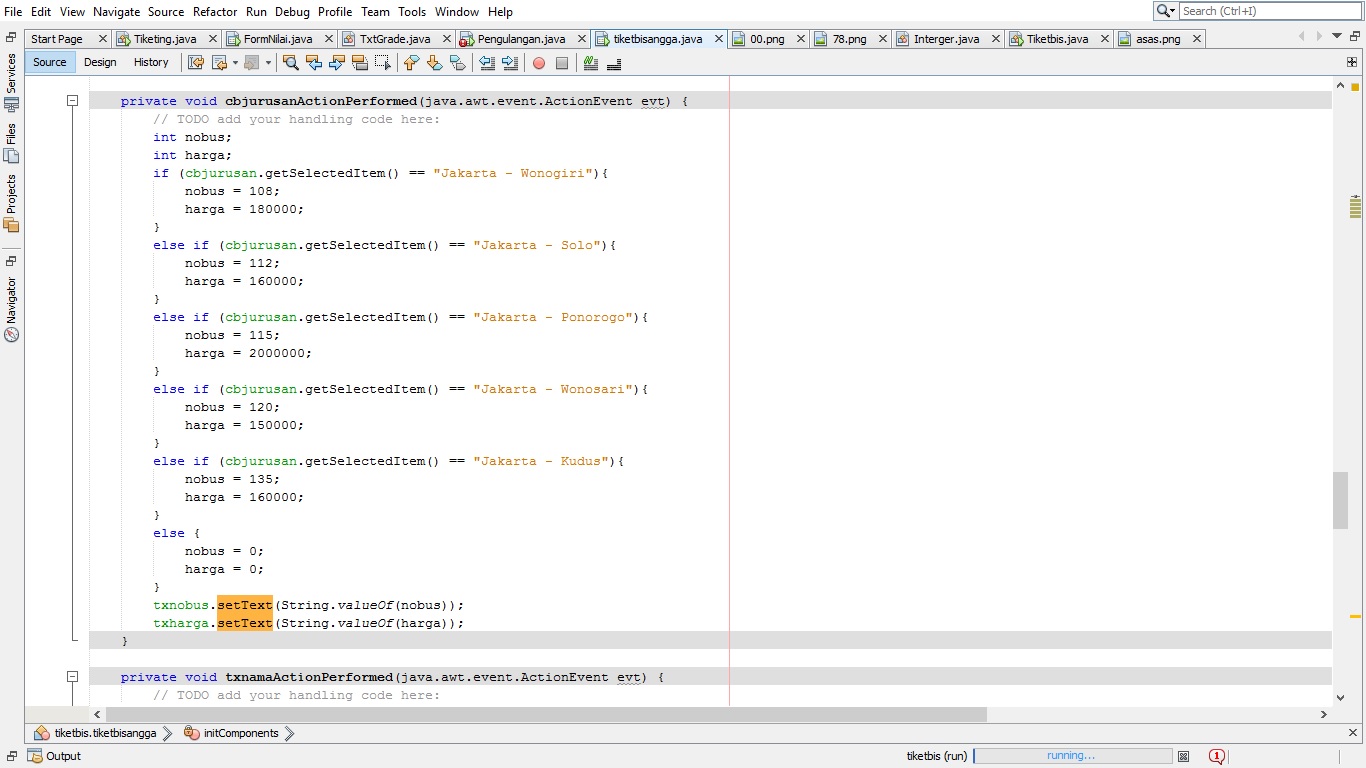Viewport: 1366px width, 768px height.
Task: Collapse the cbjurusanActionPerformed method fold
Action: click(72, 101)
